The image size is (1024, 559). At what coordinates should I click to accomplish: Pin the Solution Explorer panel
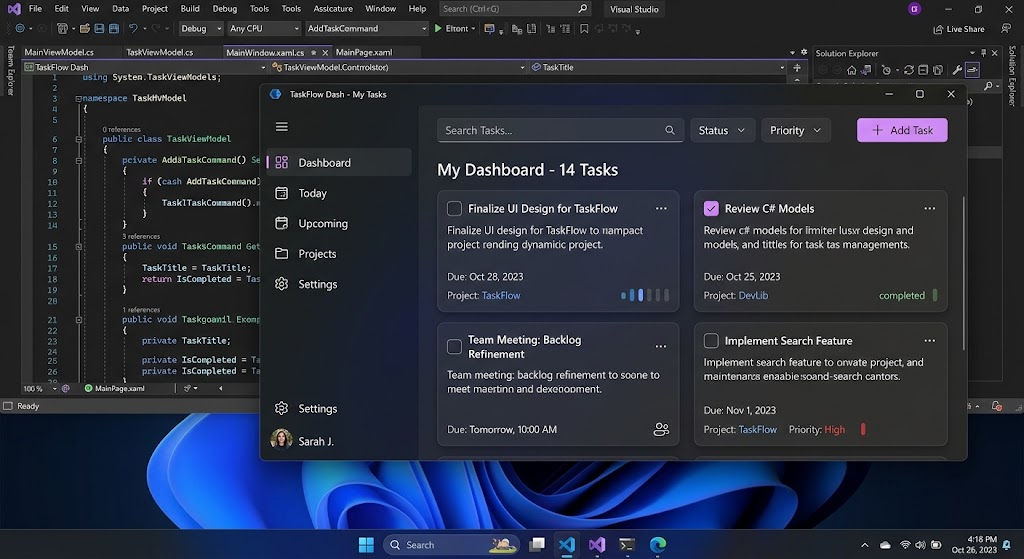pos(984,53)
